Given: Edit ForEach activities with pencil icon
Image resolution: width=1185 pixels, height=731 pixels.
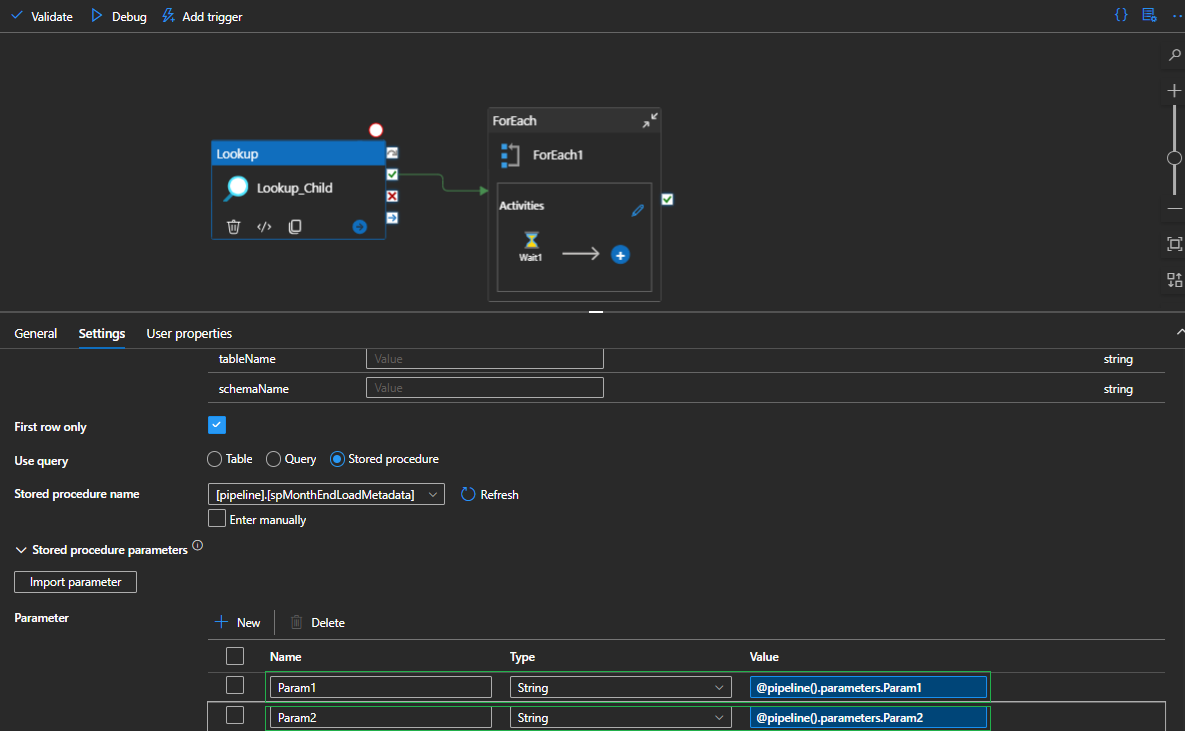Looking at the screenshot, I should pos(638,210).
